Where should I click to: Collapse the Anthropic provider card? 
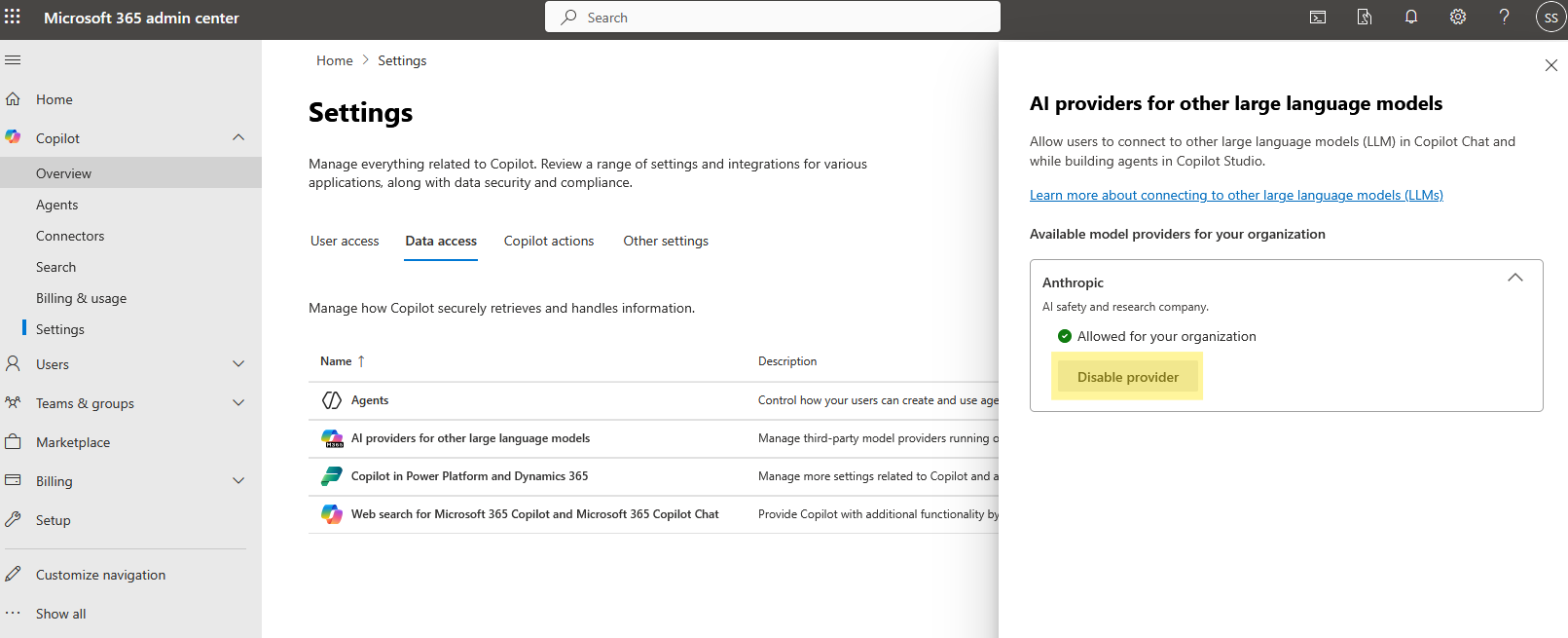(x=1514, y=279)
